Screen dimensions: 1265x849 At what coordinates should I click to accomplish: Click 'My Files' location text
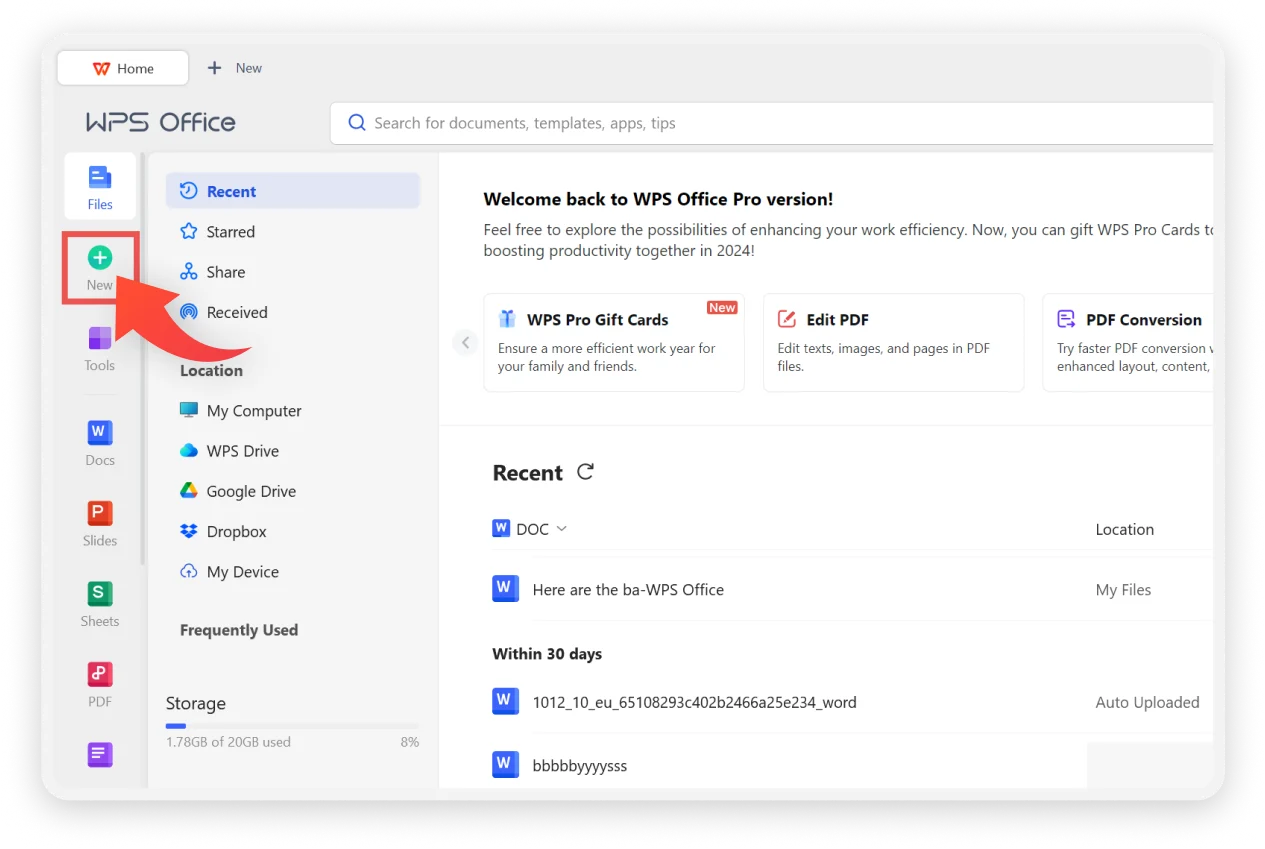[1123, 589]
